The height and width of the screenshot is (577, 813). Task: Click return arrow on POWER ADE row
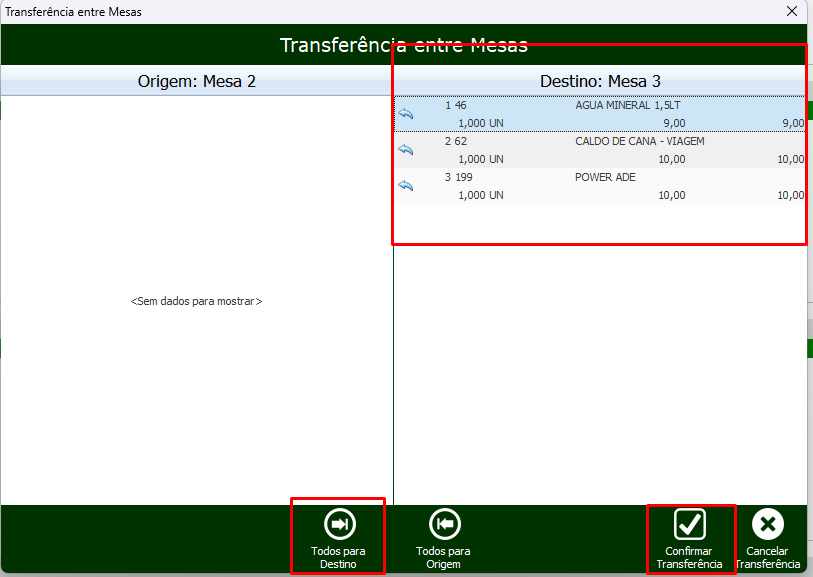click(x=405, y=186)
